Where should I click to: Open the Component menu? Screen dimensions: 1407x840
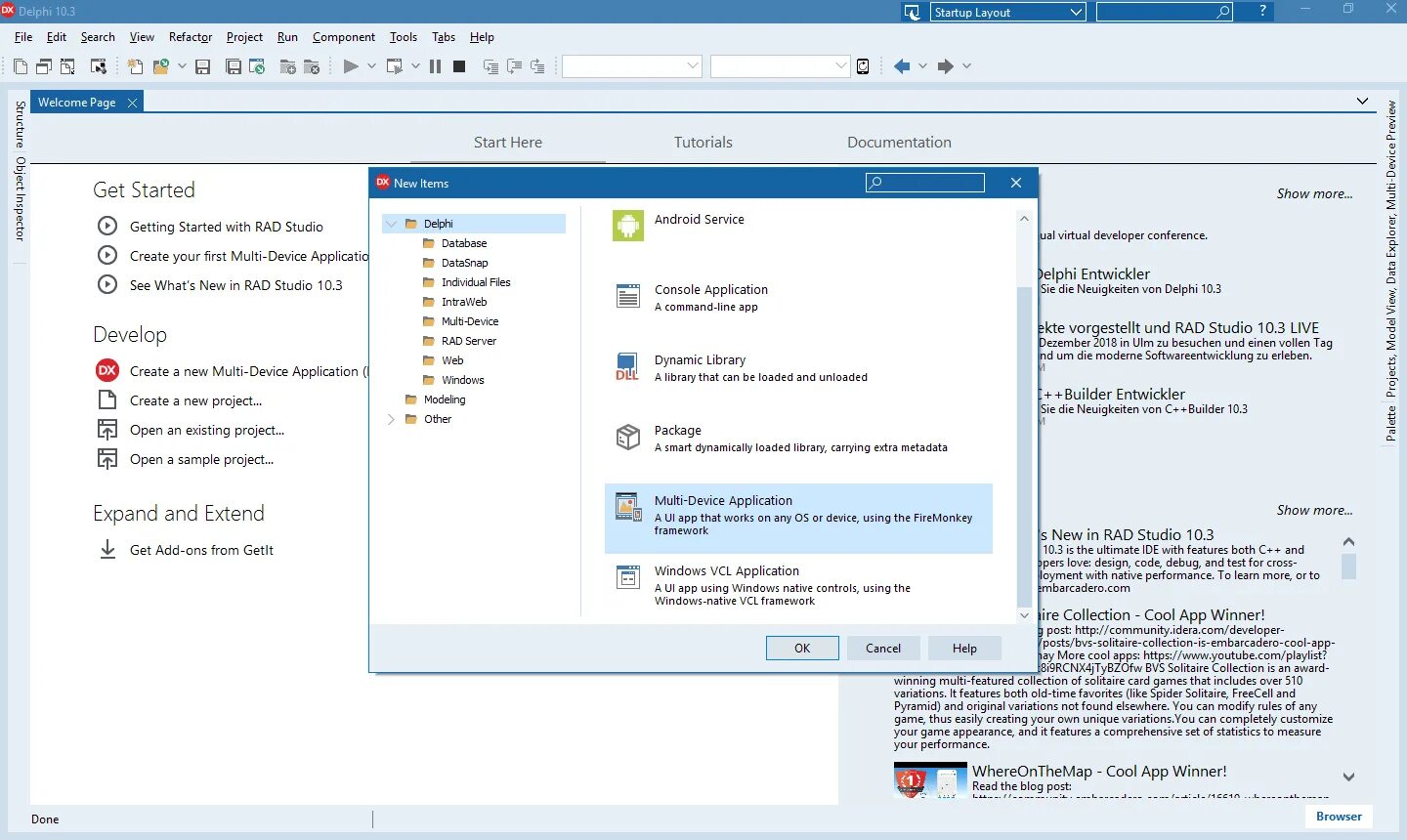tap(344, 37)
